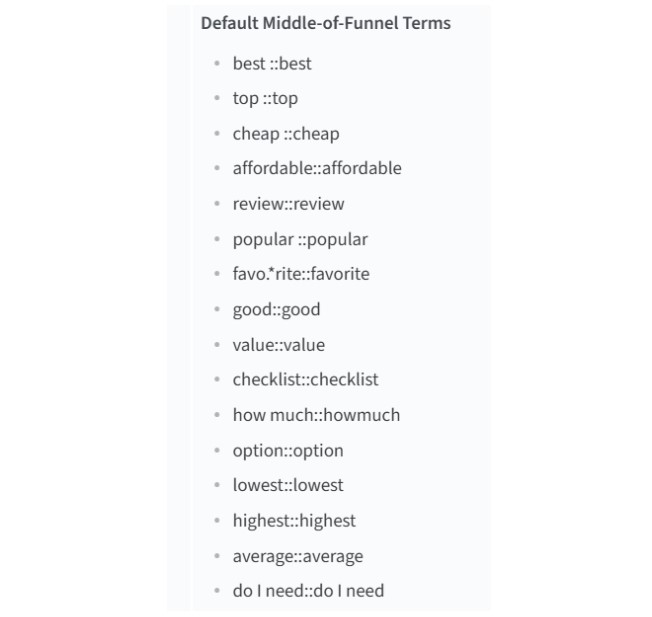This screenshot has height=617, width=652.
Task: Select the 'review::review' list item
Action: [289, 204]
